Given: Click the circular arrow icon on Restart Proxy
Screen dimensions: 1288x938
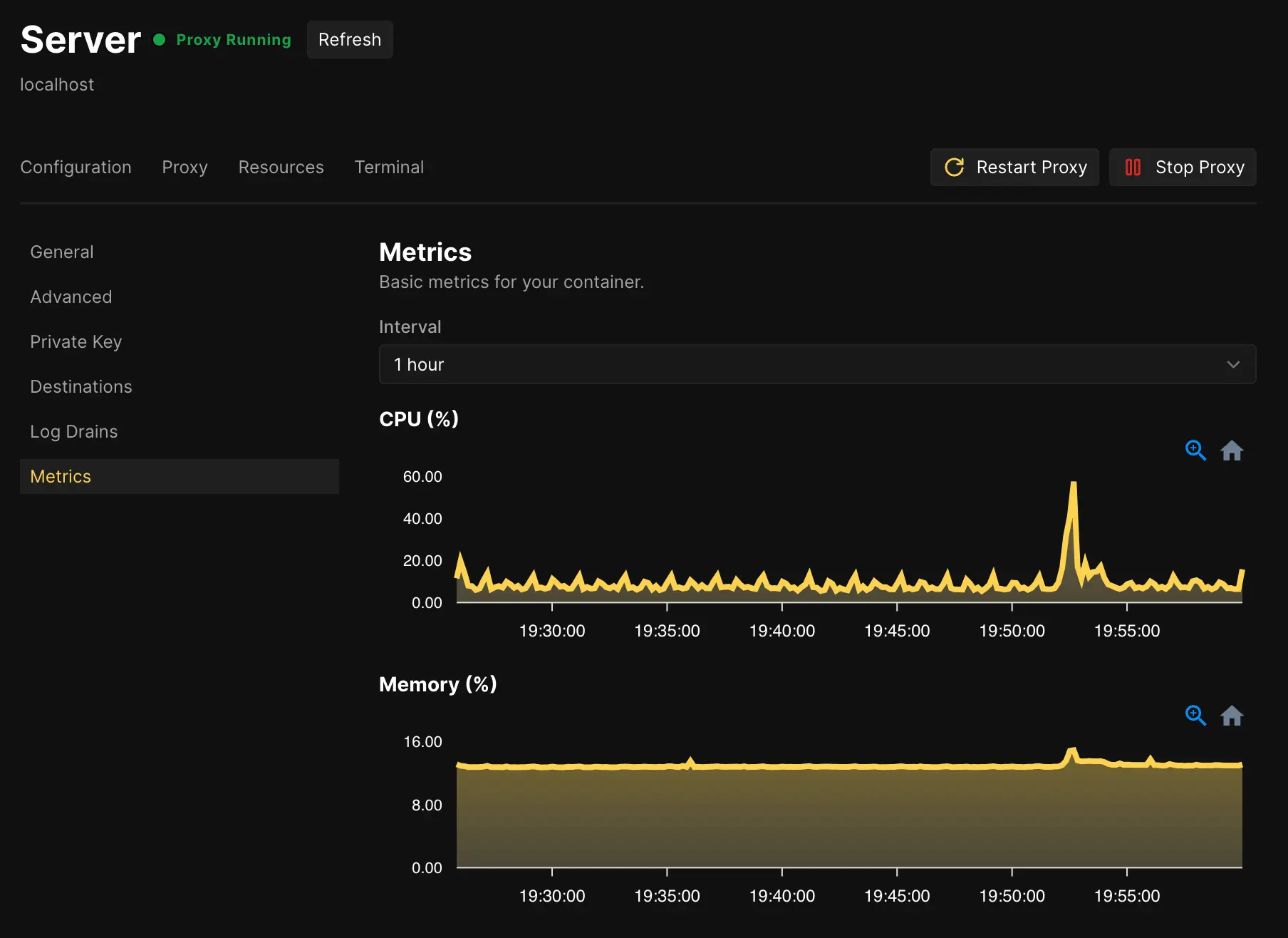Looking at the screenshot, I should (955, 167).
